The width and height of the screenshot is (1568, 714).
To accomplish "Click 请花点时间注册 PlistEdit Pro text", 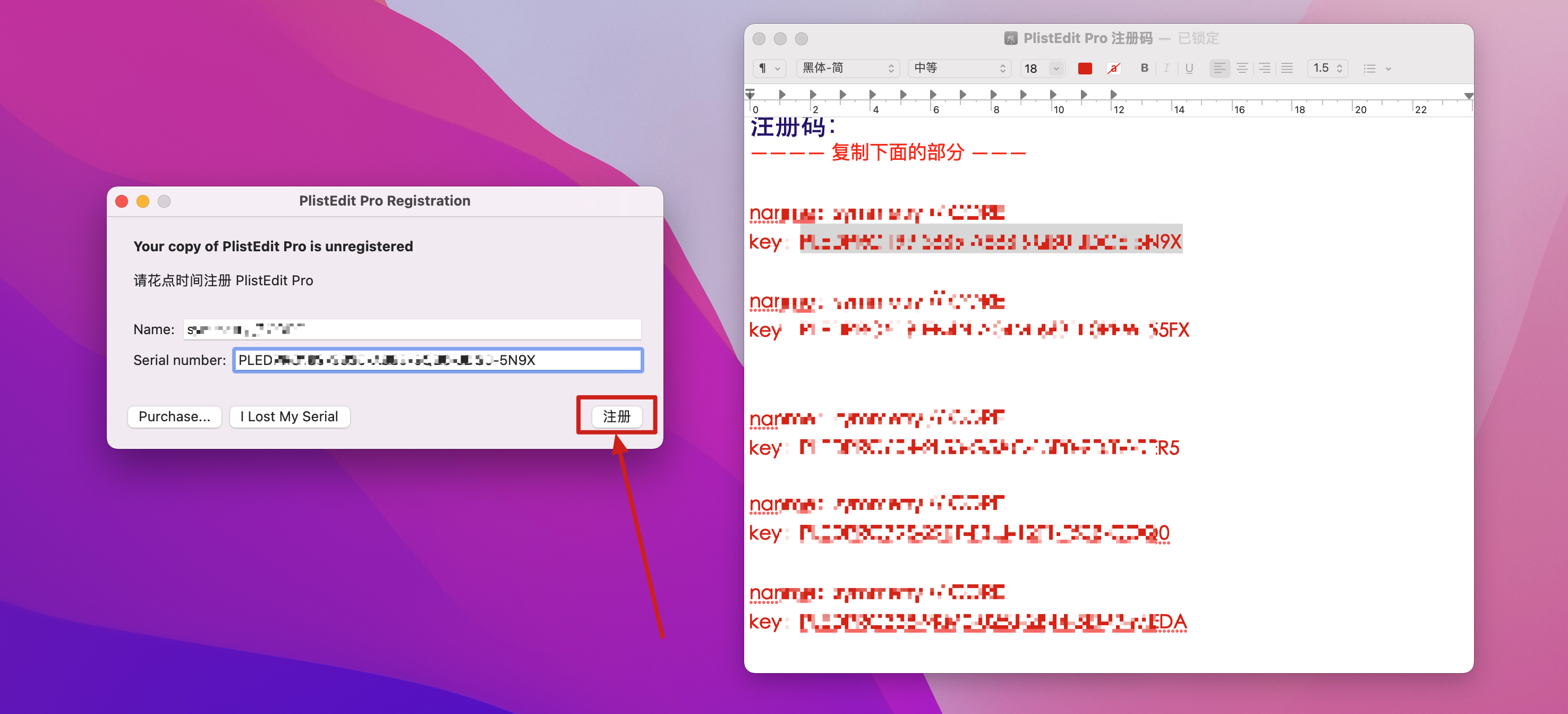I will tap(224, 280).
